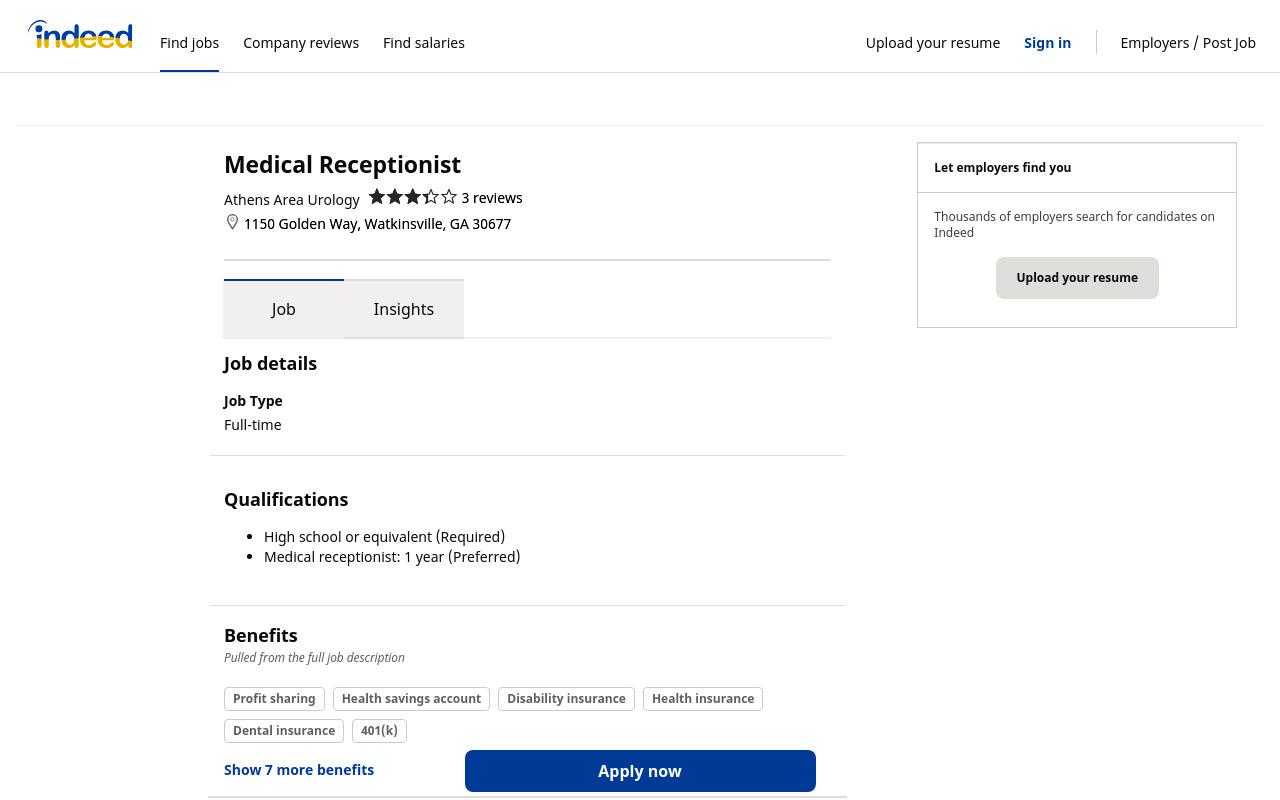Open the star rating for Athens Area Urology
Viewport: 1280px width, 800px height.
click(413, 197)
